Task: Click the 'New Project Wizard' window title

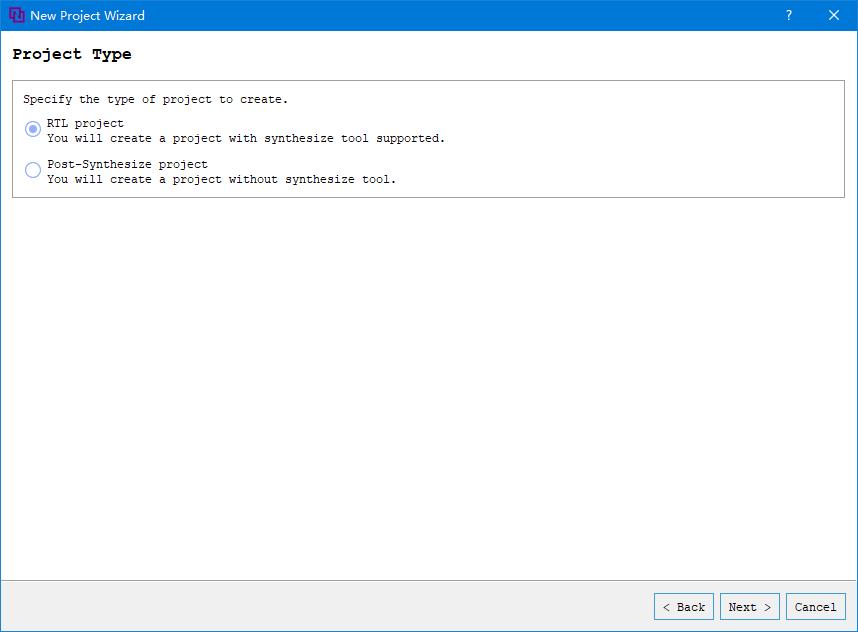Action: 88,15
